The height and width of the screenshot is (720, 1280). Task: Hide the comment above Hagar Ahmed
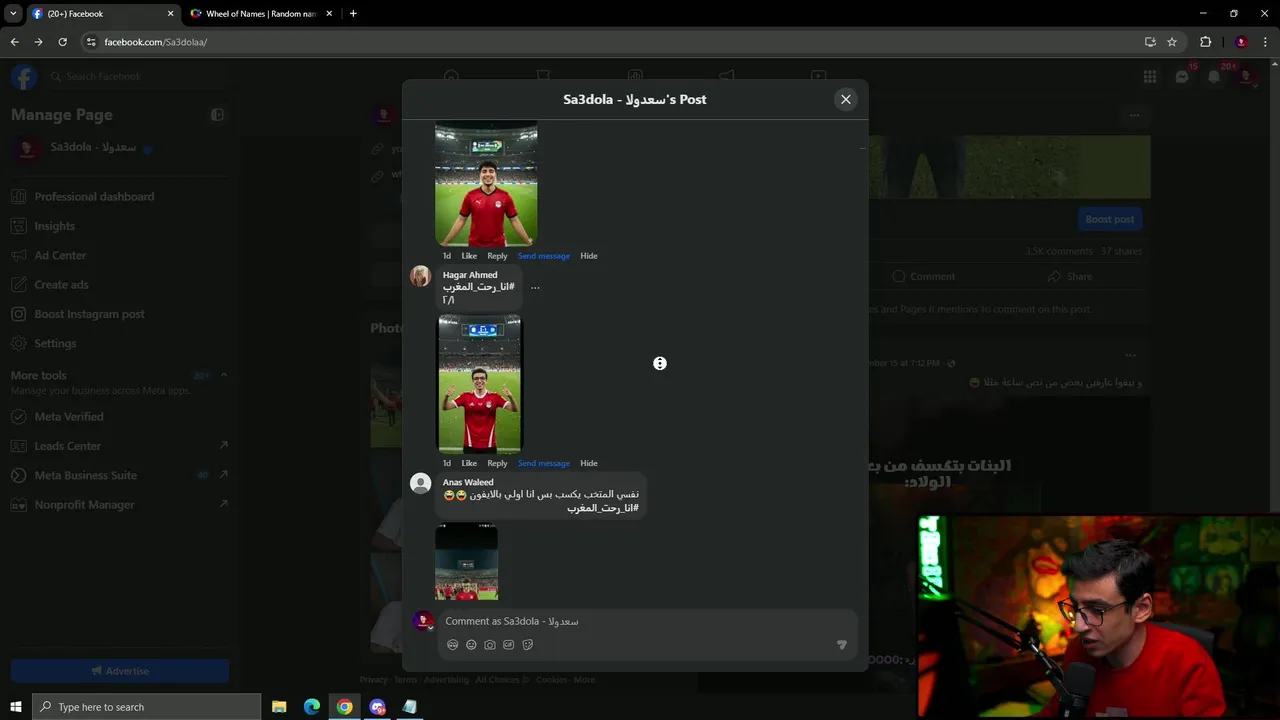[589, 256]
